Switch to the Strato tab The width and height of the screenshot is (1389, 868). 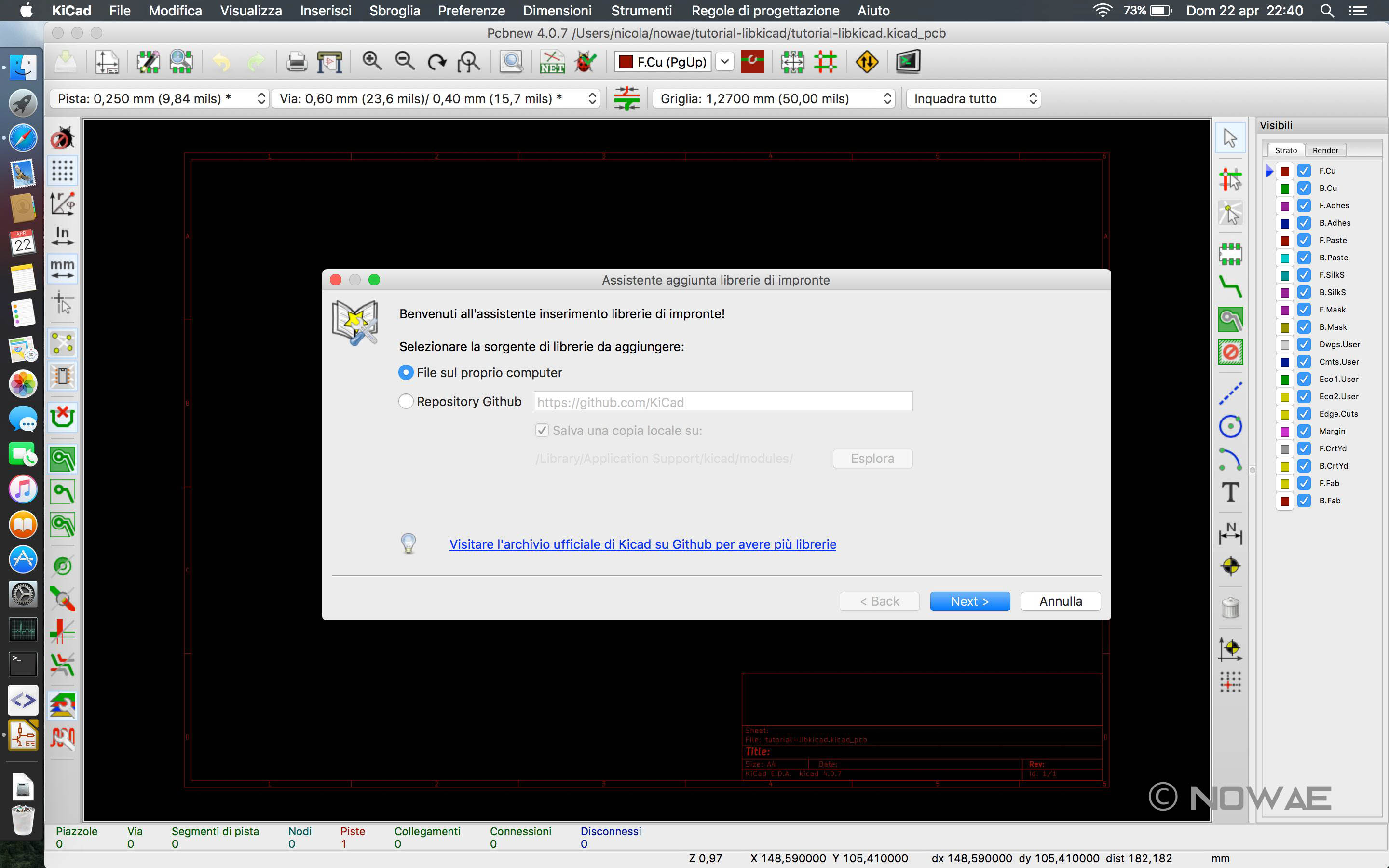click(1286, 150)
